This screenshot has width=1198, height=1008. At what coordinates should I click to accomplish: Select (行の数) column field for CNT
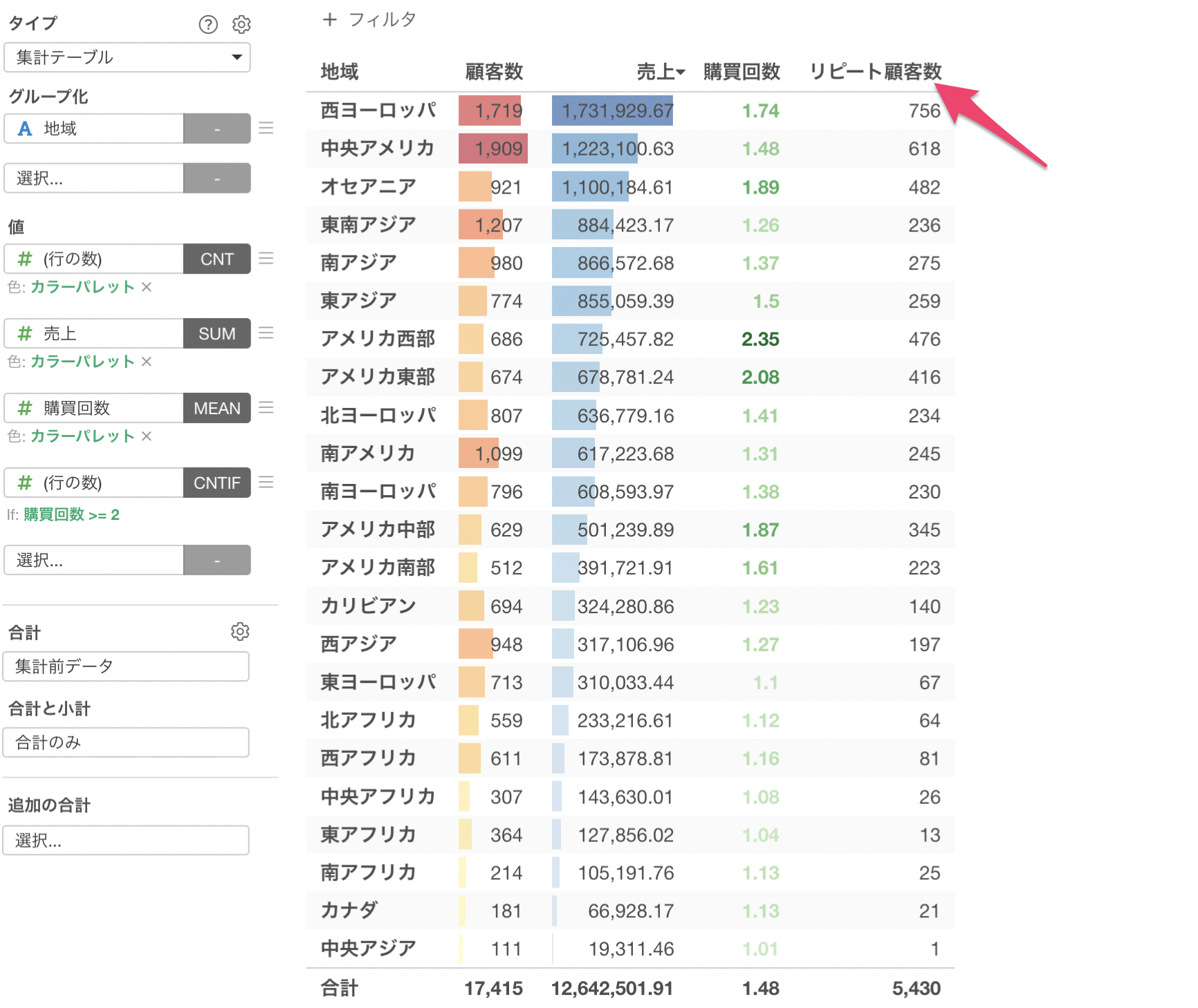click(94, 259)
